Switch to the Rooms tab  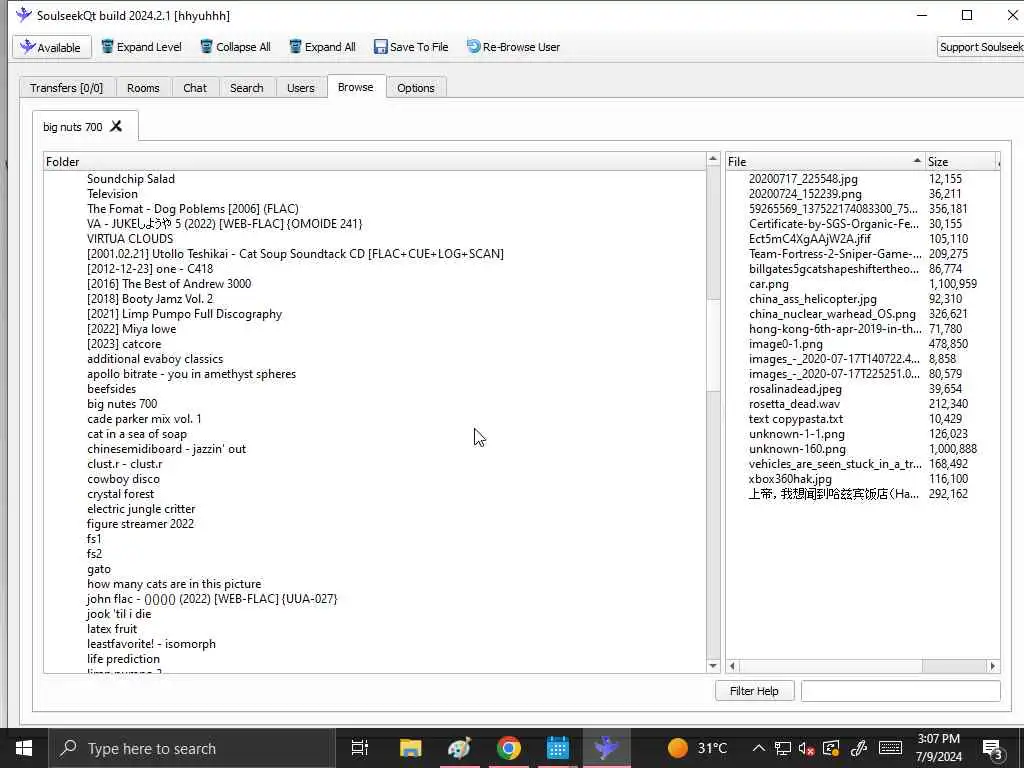143,88
